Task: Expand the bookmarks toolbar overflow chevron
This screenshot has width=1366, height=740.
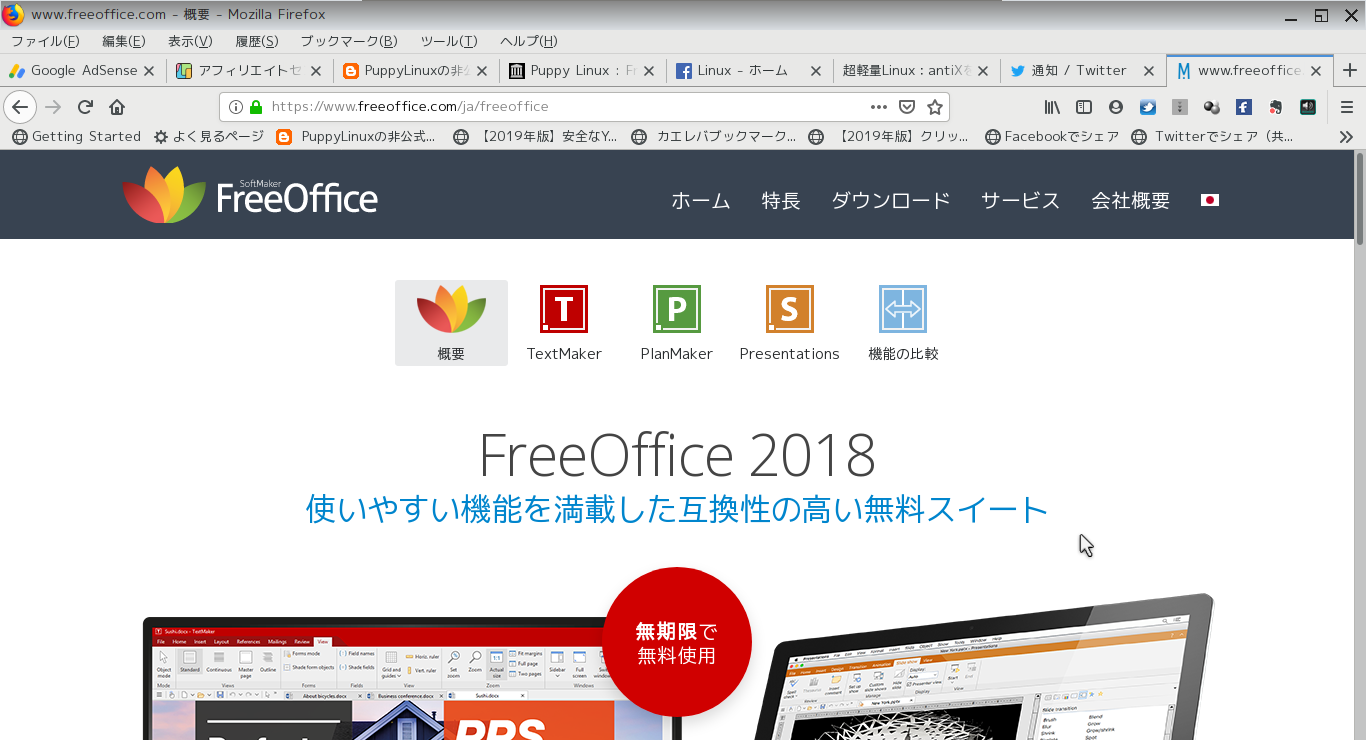Action: [x=1346, y=137]
